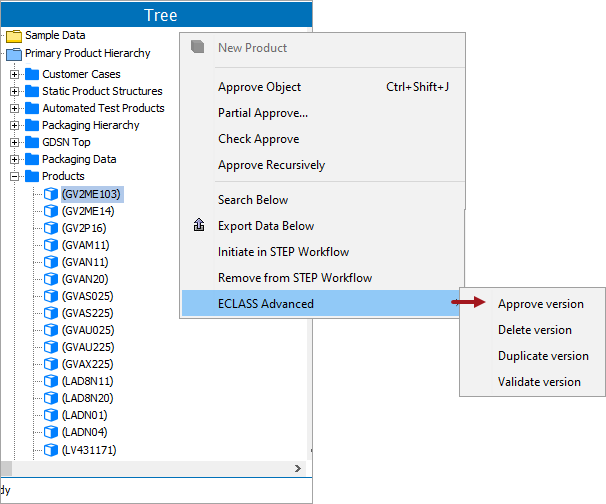The width and height of the screenshot is (606, 504).
Task: Select the (LV431171) product label
Action: tap(89, 450)
